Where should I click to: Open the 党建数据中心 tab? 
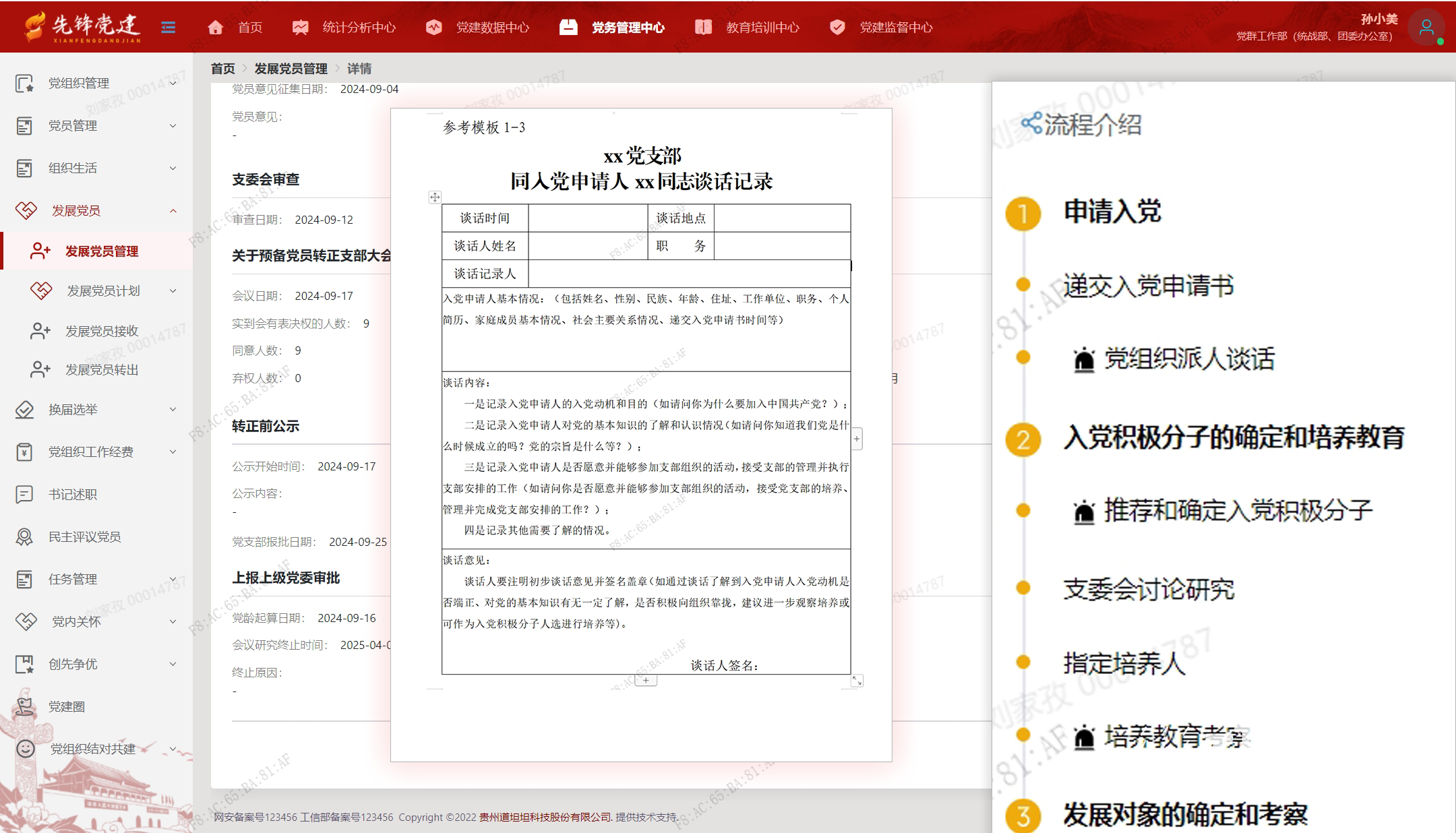pos(493,28)
